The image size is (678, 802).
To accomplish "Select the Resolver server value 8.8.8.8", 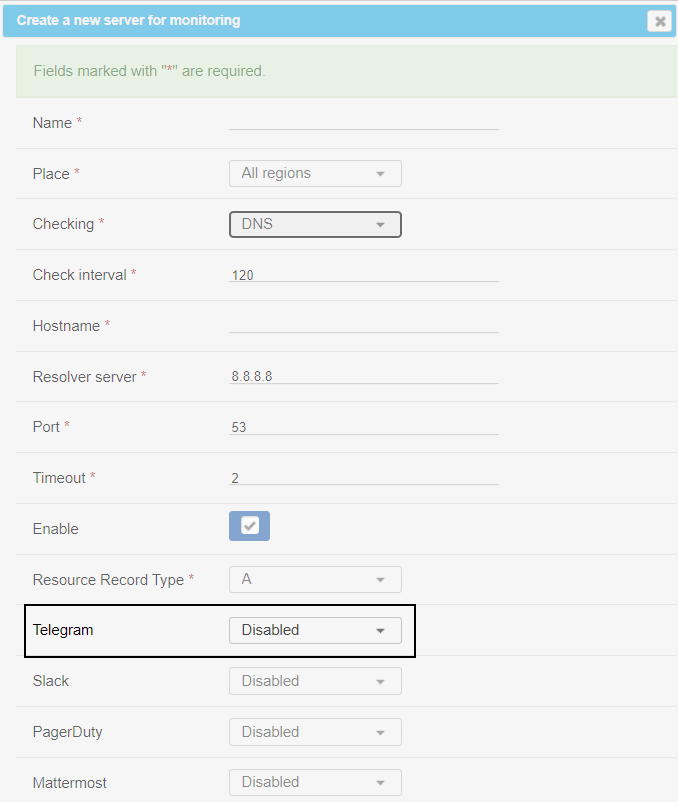I will point(364,376).
